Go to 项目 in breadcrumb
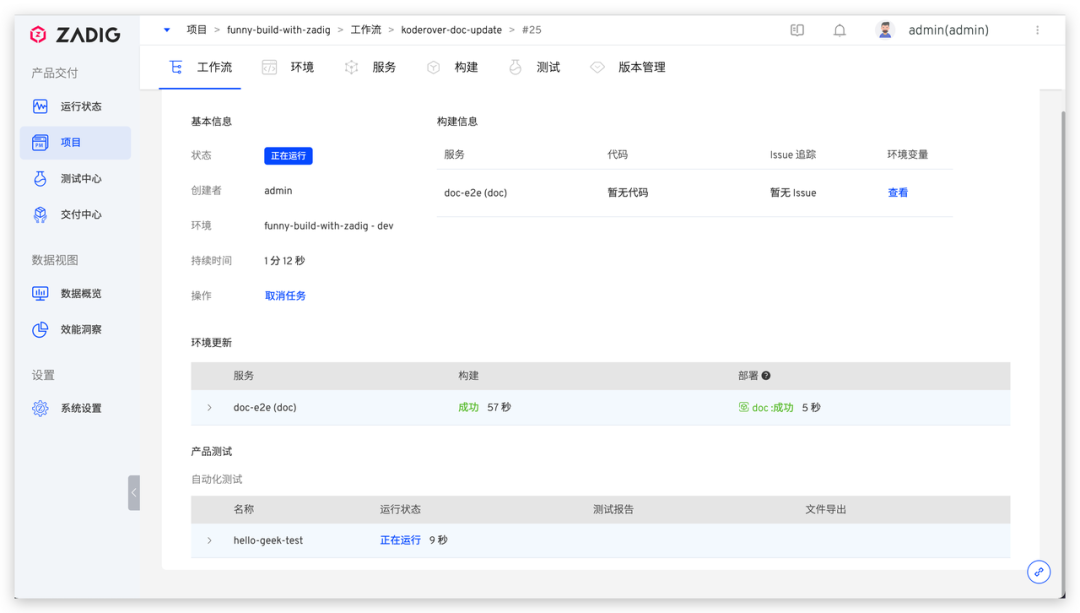Screen dimensions: 1080x613 tap(196, 30)
